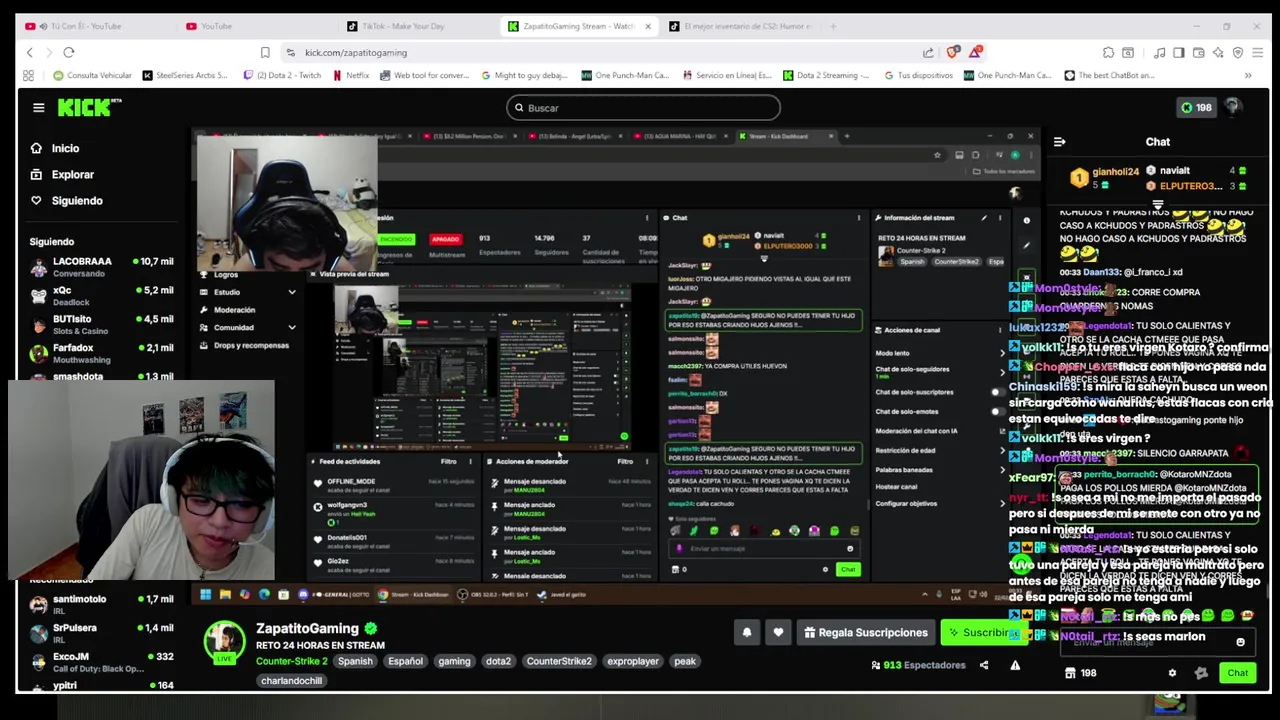Open the emoji picker in the message box

[1240, 642]
